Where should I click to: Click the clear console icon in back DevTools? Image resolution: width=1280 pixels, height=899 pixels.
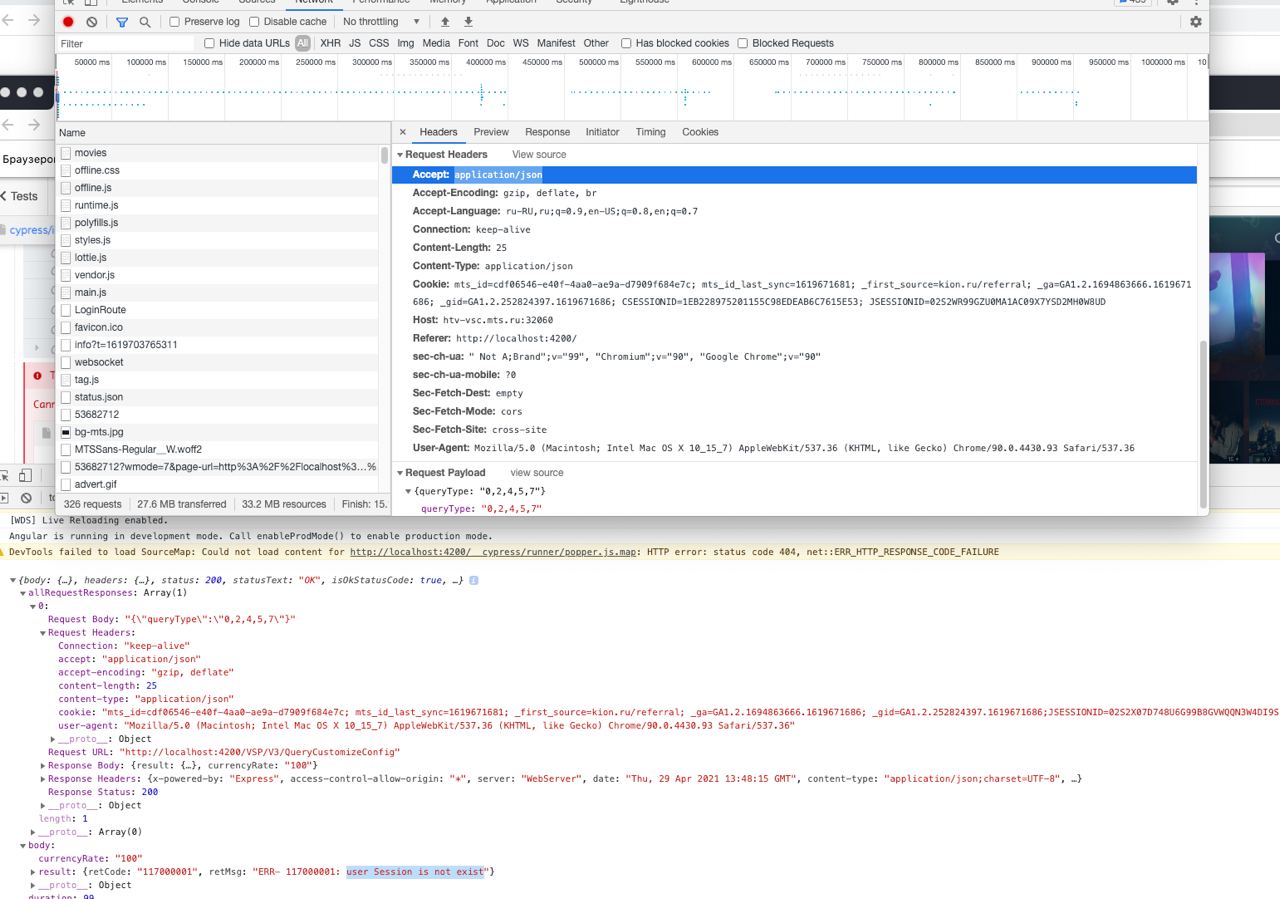tap(27, 497)
